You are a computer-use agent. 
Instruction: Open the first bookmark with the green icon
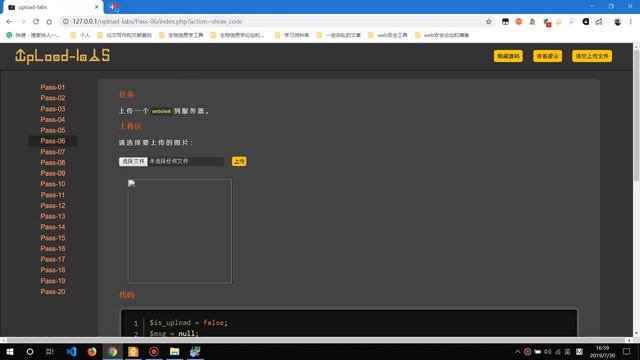click(x=33, y=35)
